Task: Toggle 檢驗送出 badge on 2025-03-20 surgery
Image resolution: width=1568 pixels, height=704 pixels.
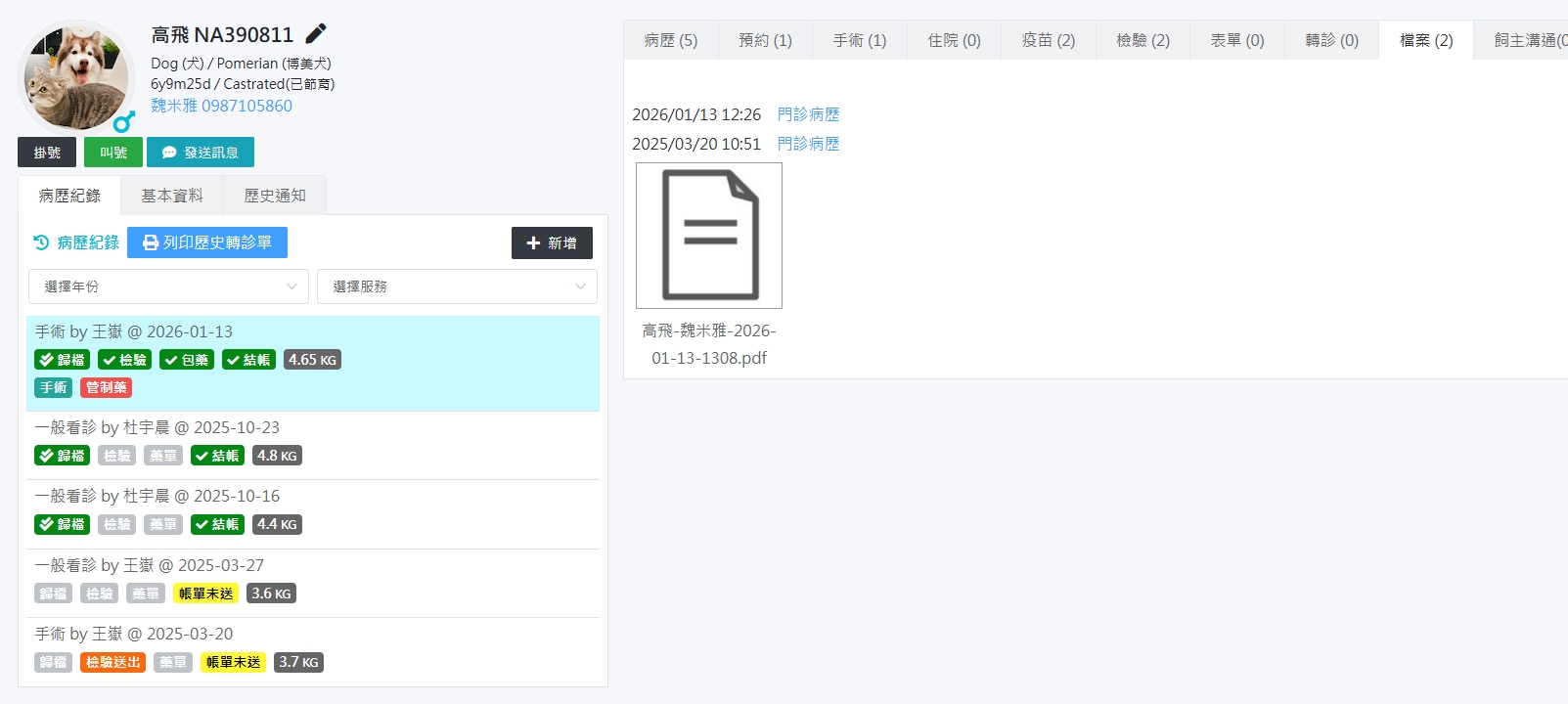Action: click(x=112, y=662)
